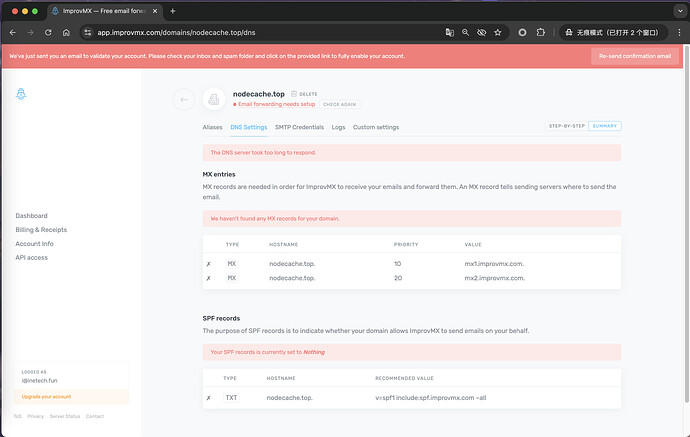Screen dimensions: 690x437
Task: Switch to the Logs tab
Action: (338, 127)
